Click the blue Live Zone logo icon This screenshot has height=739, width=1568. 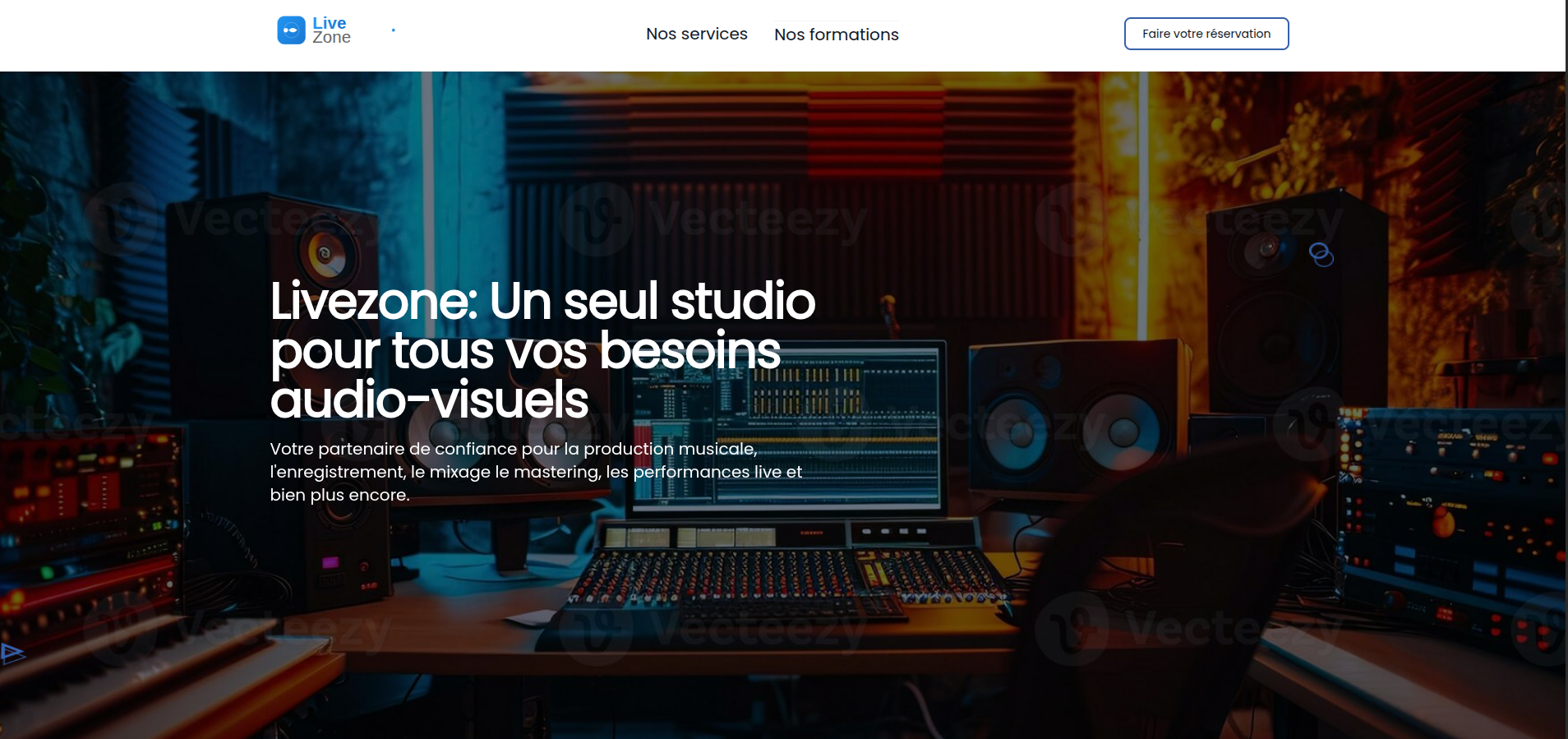tap(291, 30)
